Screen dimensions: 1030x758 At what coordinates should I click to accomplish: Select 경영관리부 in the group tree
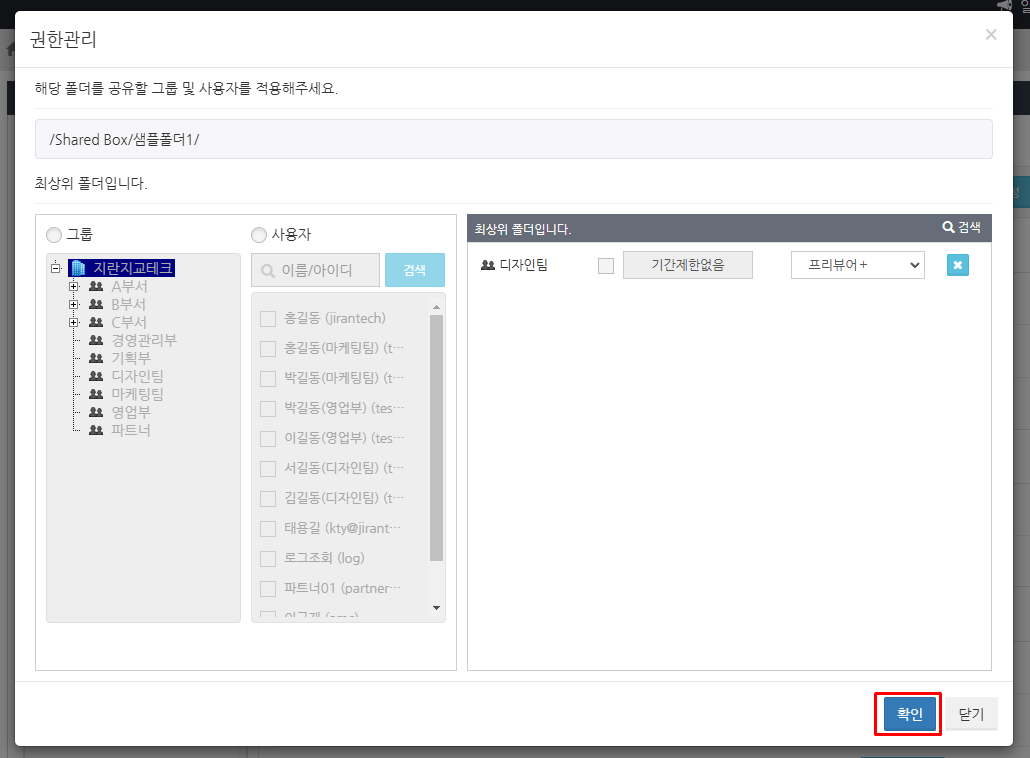[144, 340]
